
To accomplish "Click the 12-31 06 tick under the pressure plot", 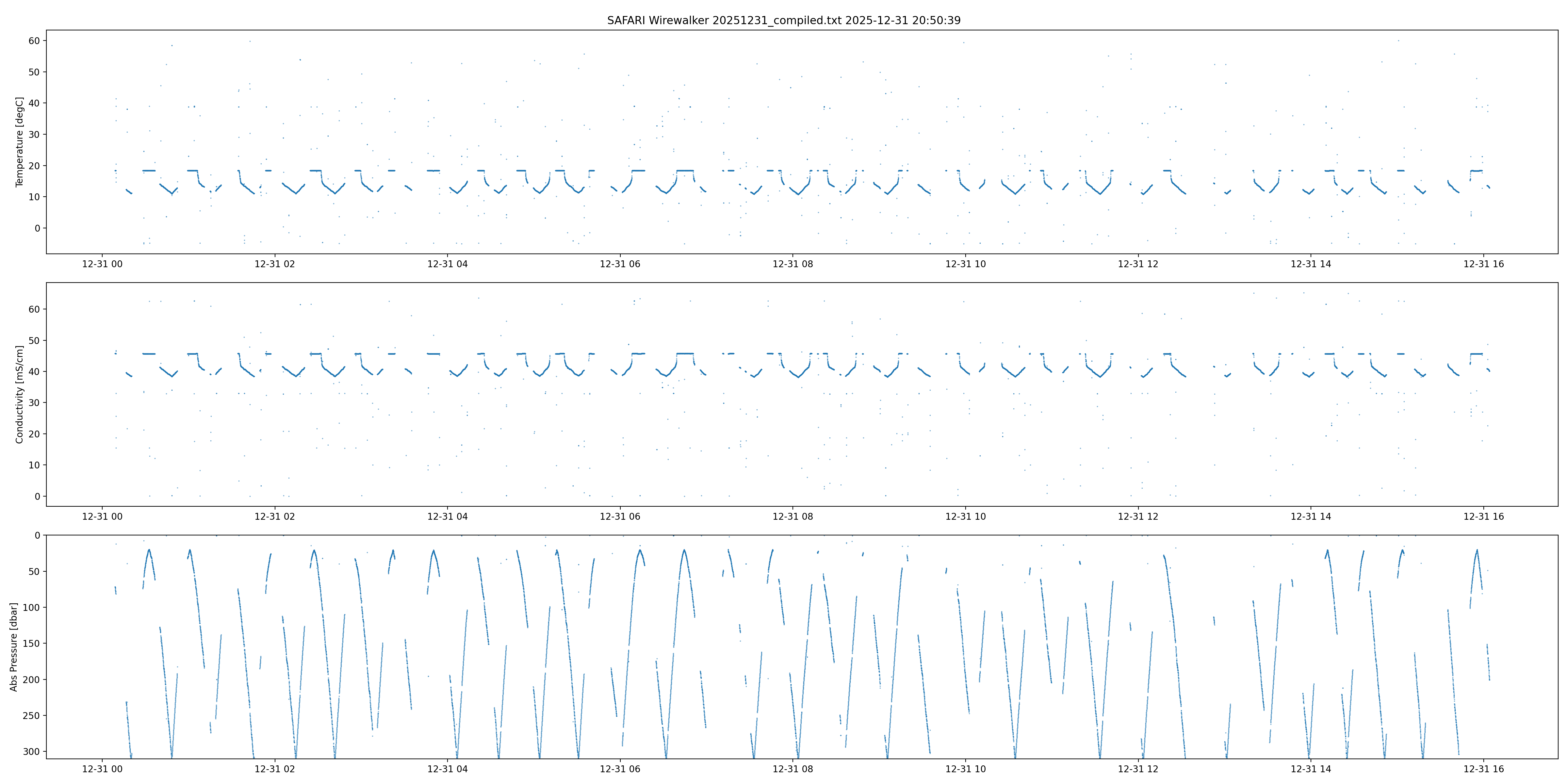I will click(x=620, y=769).
